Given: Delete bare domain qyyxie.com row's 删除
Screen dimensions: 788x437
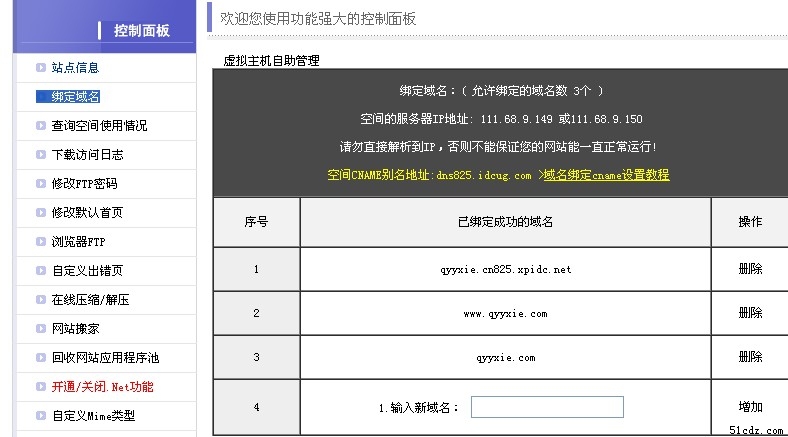Looking at the screenshot, I should (750, 357).
